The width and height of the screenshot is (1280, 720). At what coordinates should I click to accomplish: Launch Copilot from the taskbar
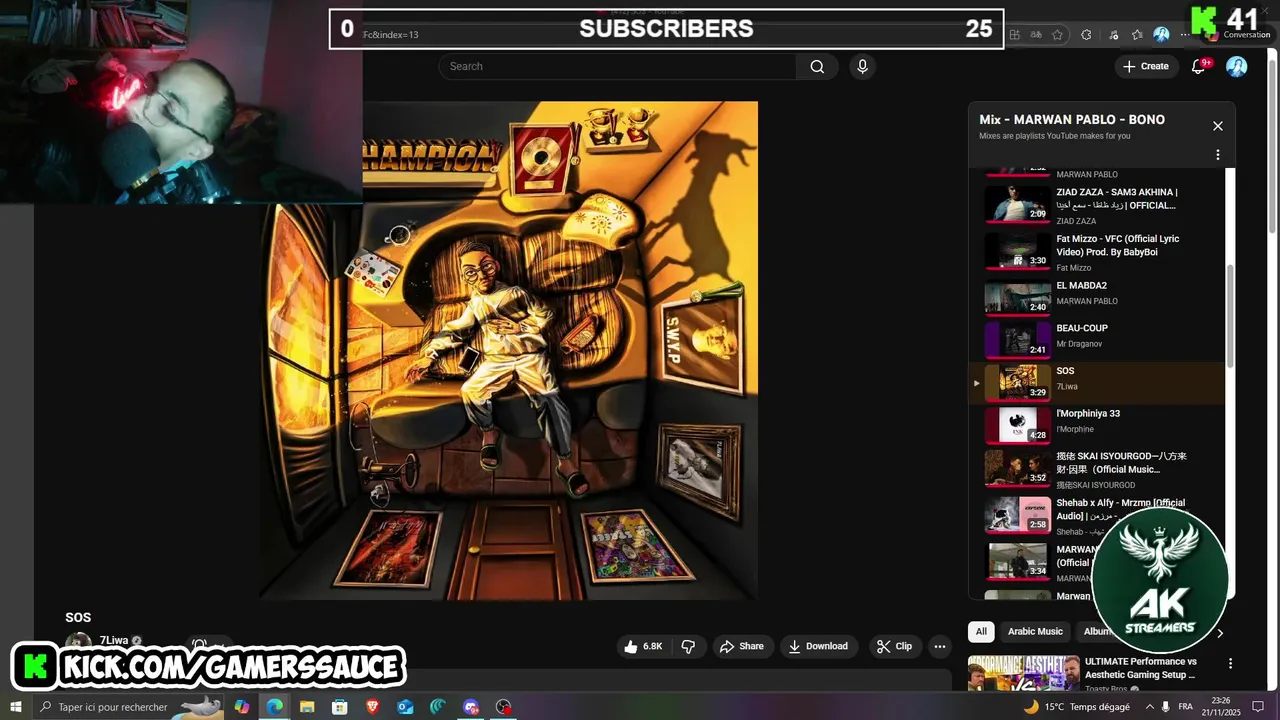(241, 707)
